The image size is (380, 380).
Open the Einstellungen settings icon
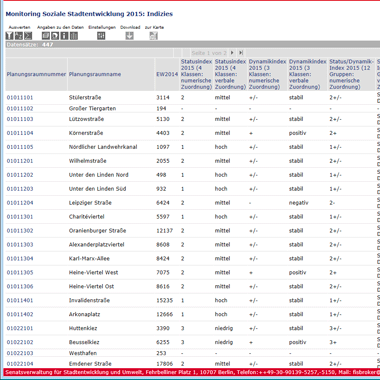(101, 36)
